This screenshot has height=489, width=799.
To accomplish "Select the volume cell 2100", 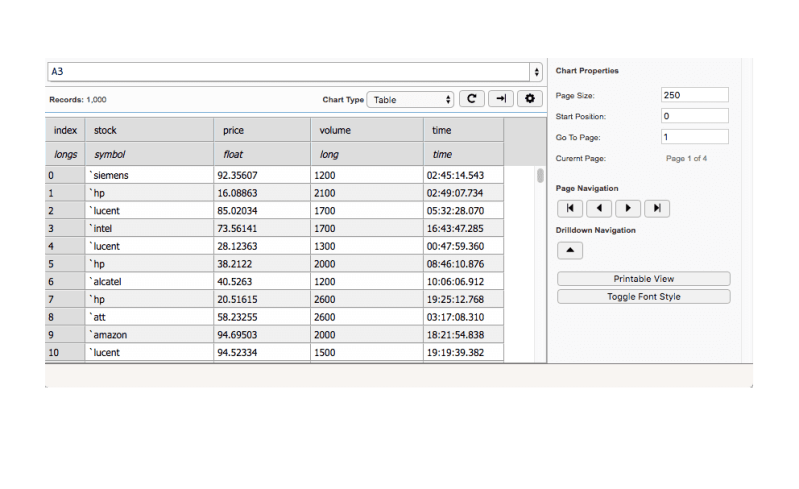I will 367,193.
